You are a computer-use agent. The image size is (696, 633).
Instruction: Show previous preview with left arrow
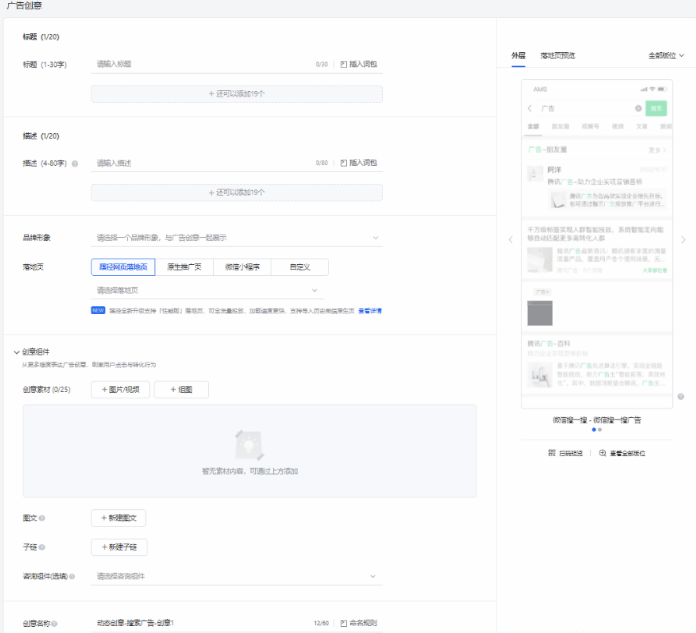click(510, 240)
